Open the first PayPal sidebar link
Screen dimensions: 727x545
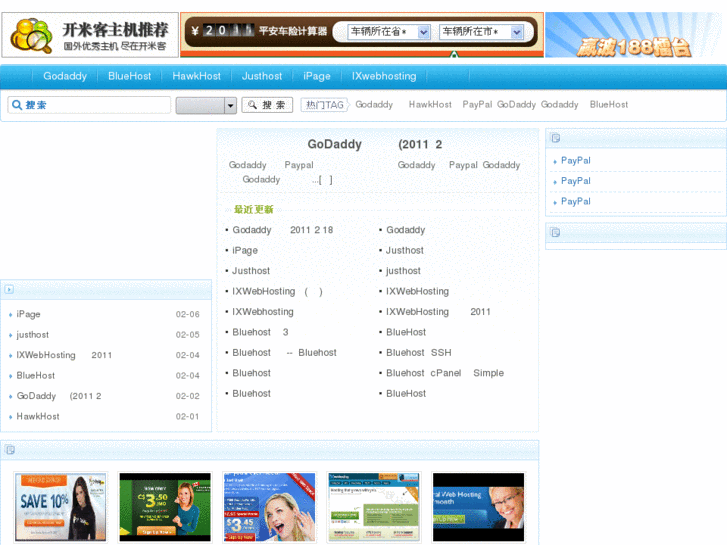tap(575, 160)
